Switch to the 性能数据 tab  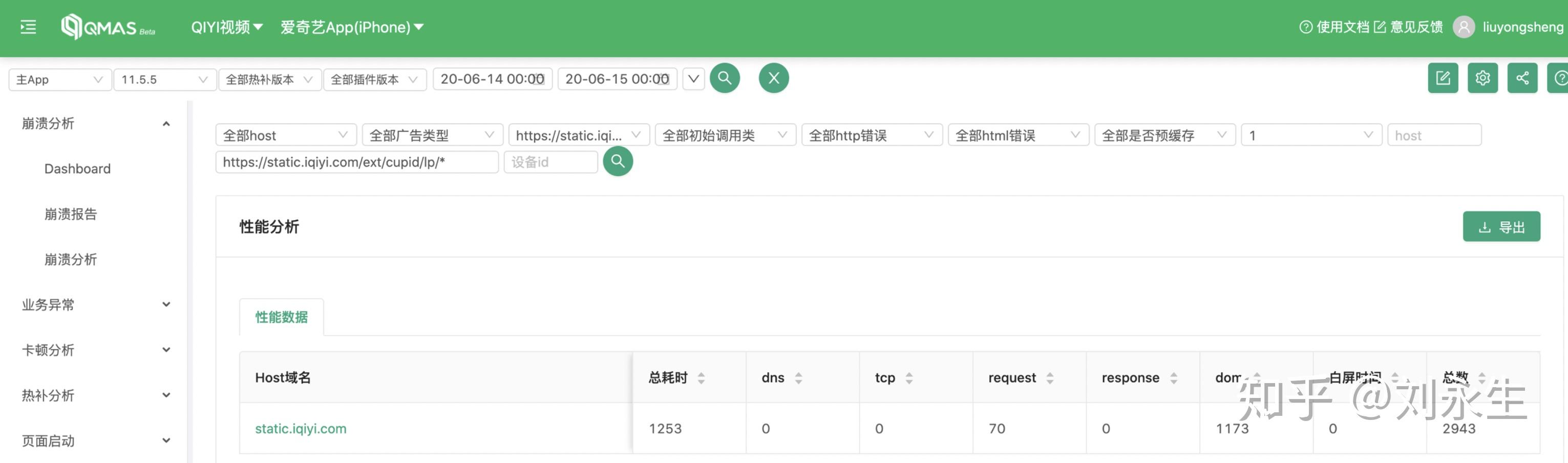pos(281,317)
